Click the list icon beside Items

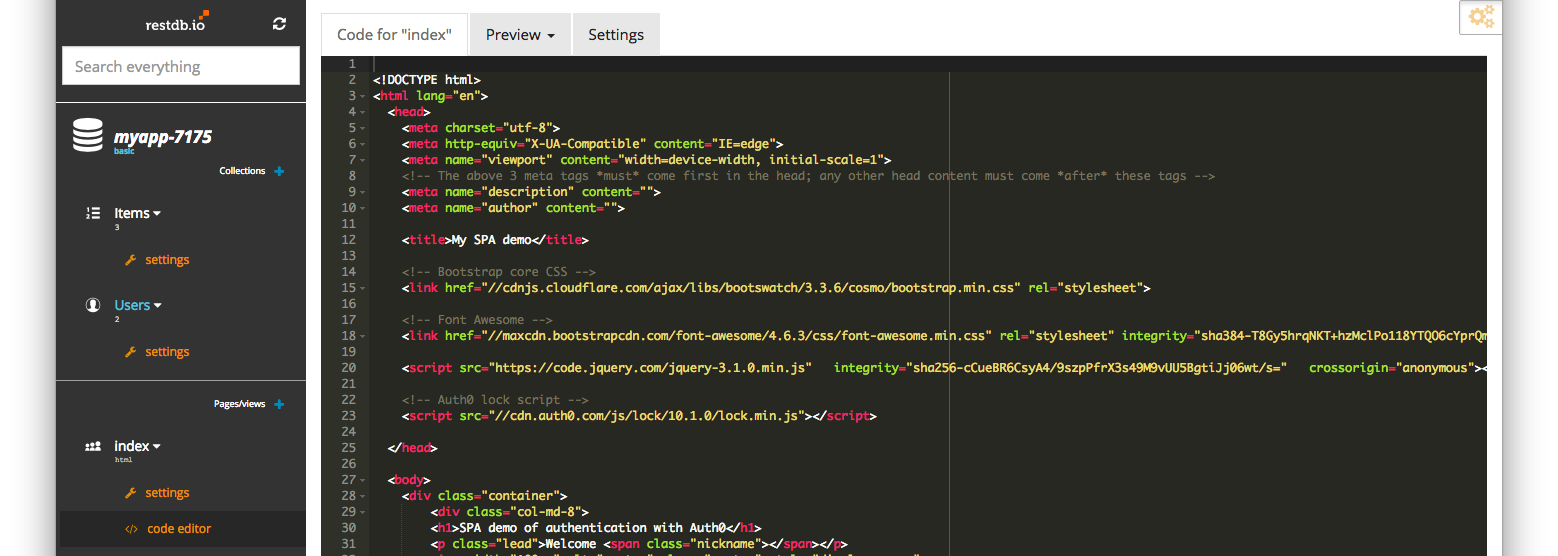coord(93,213)
